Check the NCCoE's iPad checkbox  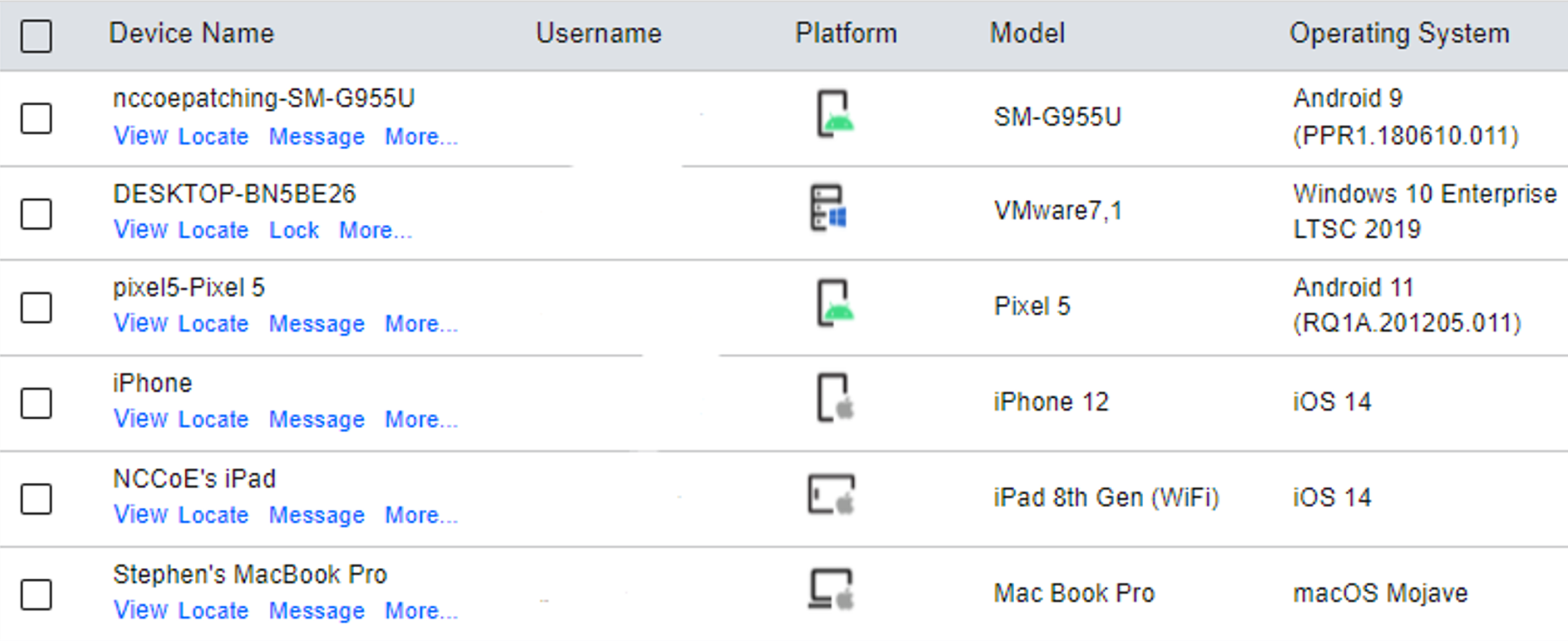click(x=36, y=498)
